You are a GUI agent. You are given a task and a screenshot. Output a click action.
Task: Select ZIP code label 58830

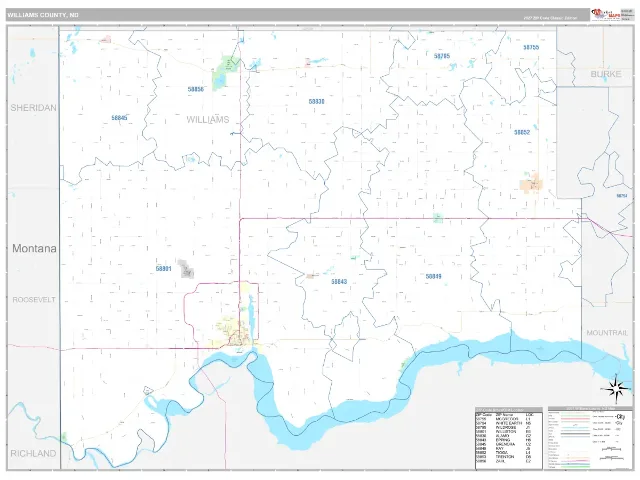[x=316, y=102]
